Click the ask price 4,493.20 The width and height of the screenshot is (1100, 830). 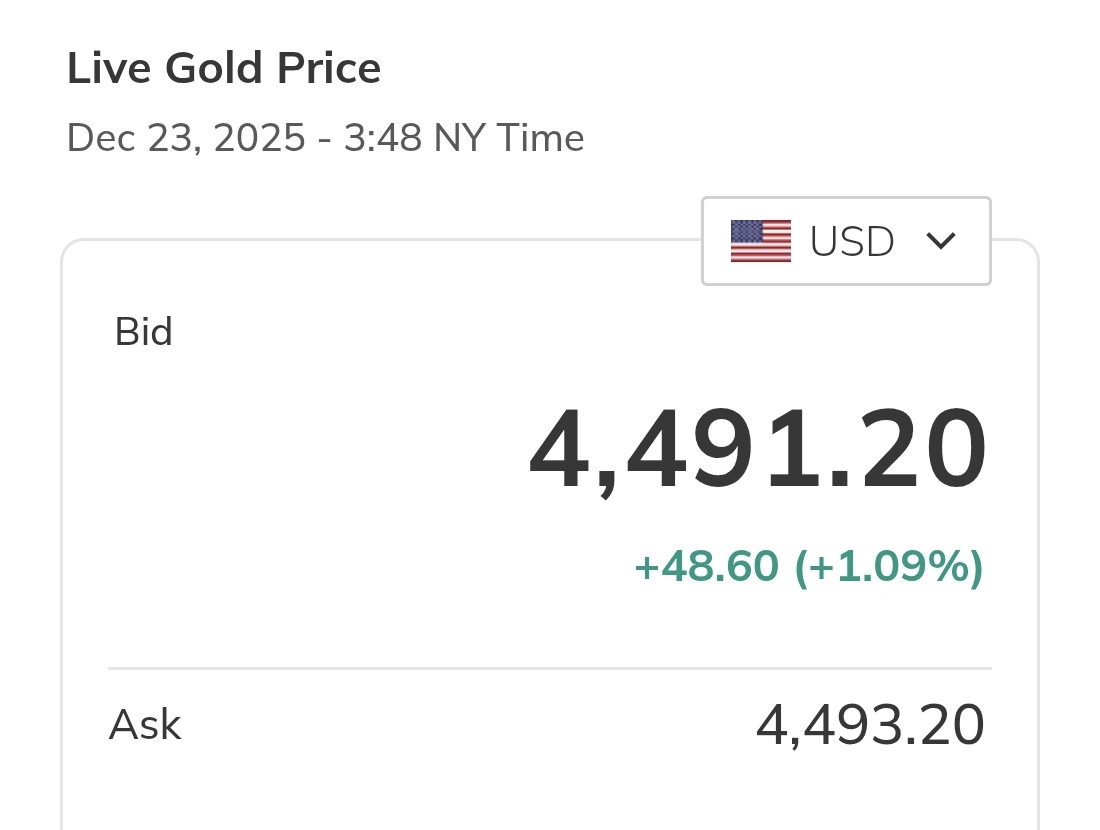coord(870,726)
